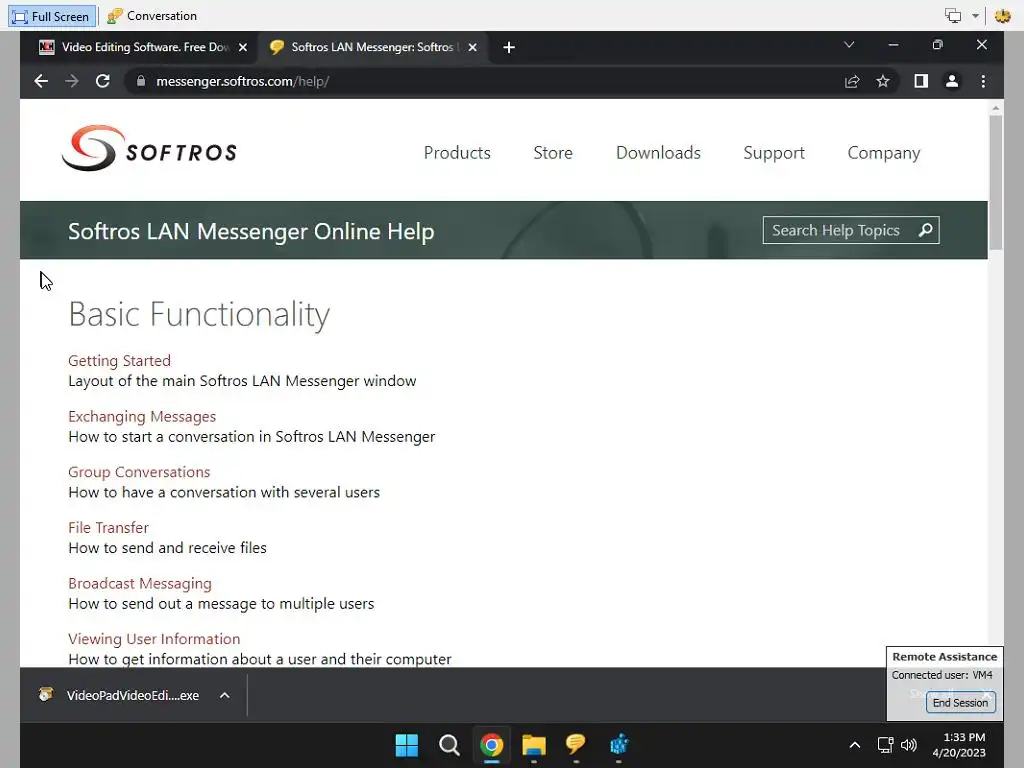The image size is (1024, 768).
Task: Open the Conversation button
Action: pos(152,16)
